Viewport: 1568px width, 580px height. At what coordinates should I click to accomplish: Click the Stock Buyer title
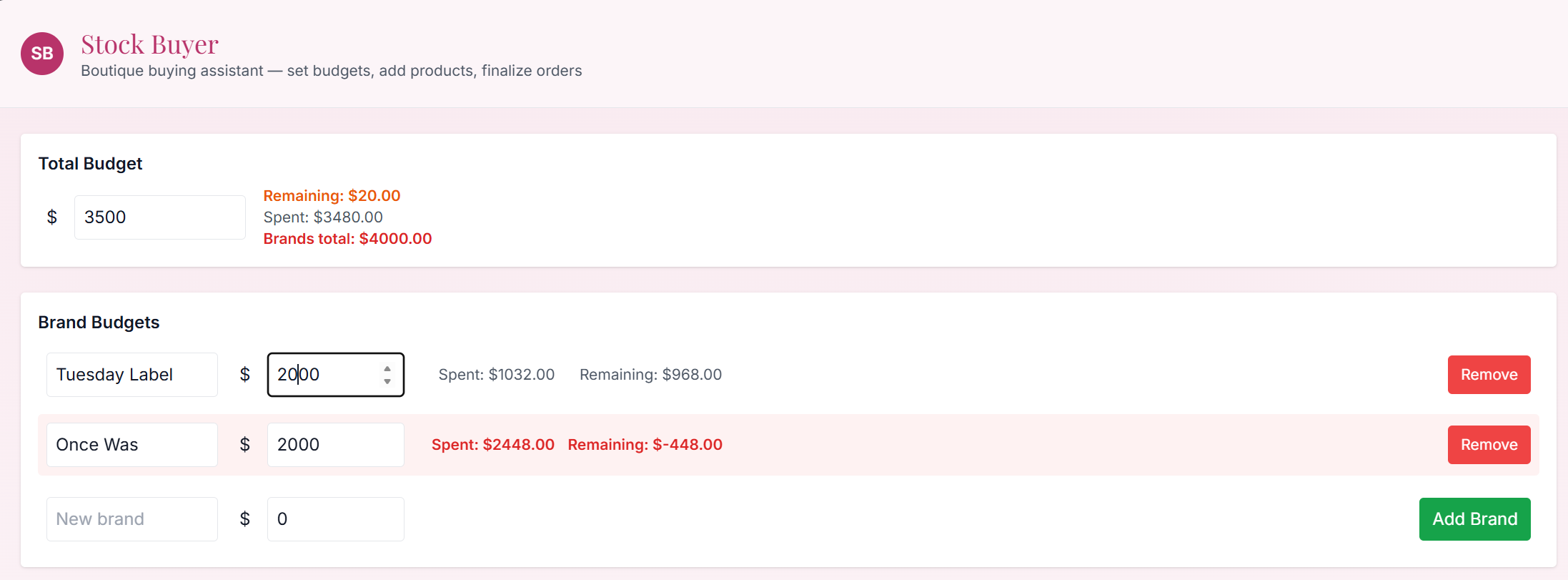tap(149, 44)
